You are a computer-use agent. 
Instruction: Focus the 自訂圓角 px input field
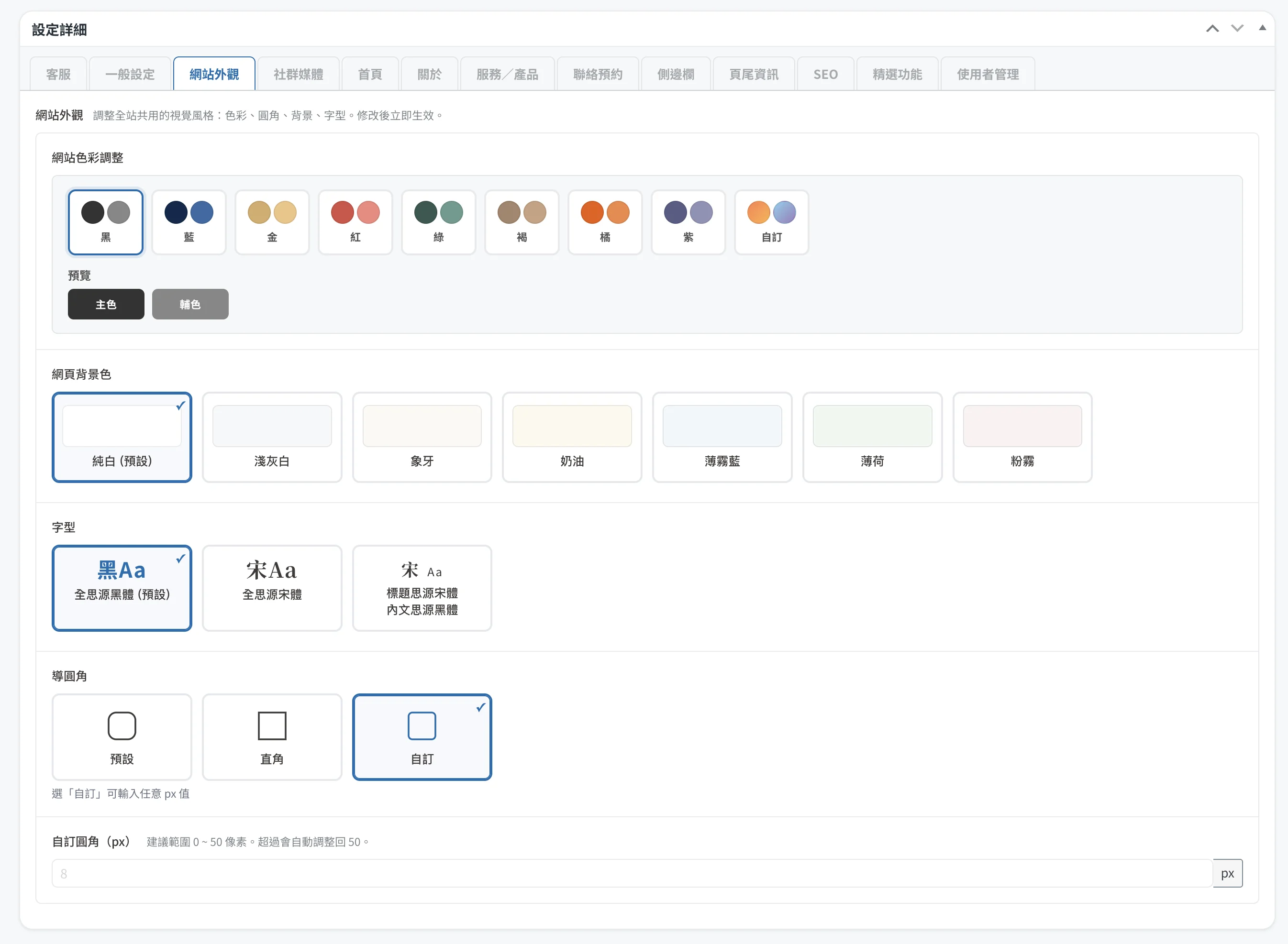(x=631, y=873)
